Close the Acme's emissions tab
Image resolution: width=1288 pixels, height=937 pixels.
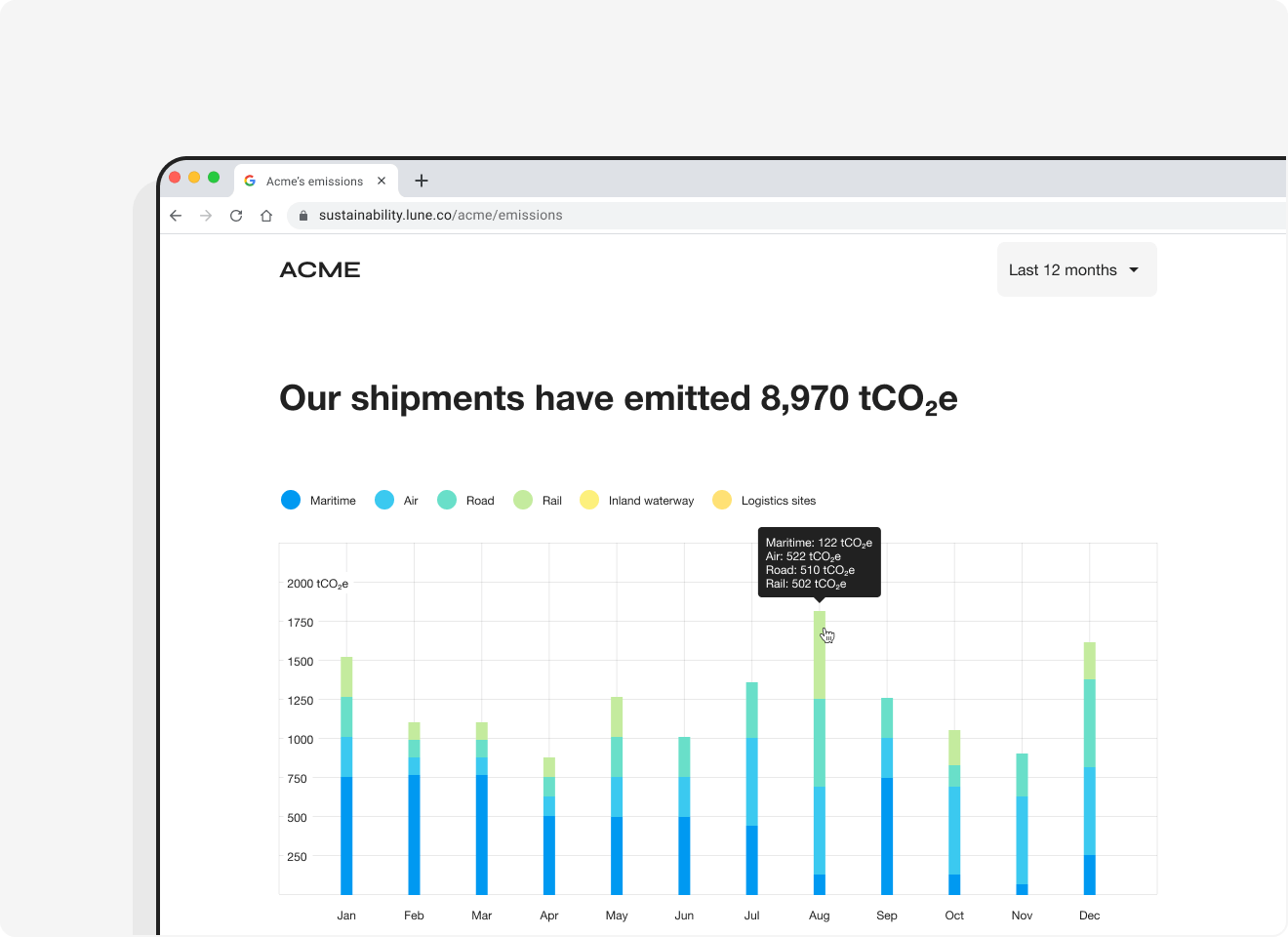point(382,181)
